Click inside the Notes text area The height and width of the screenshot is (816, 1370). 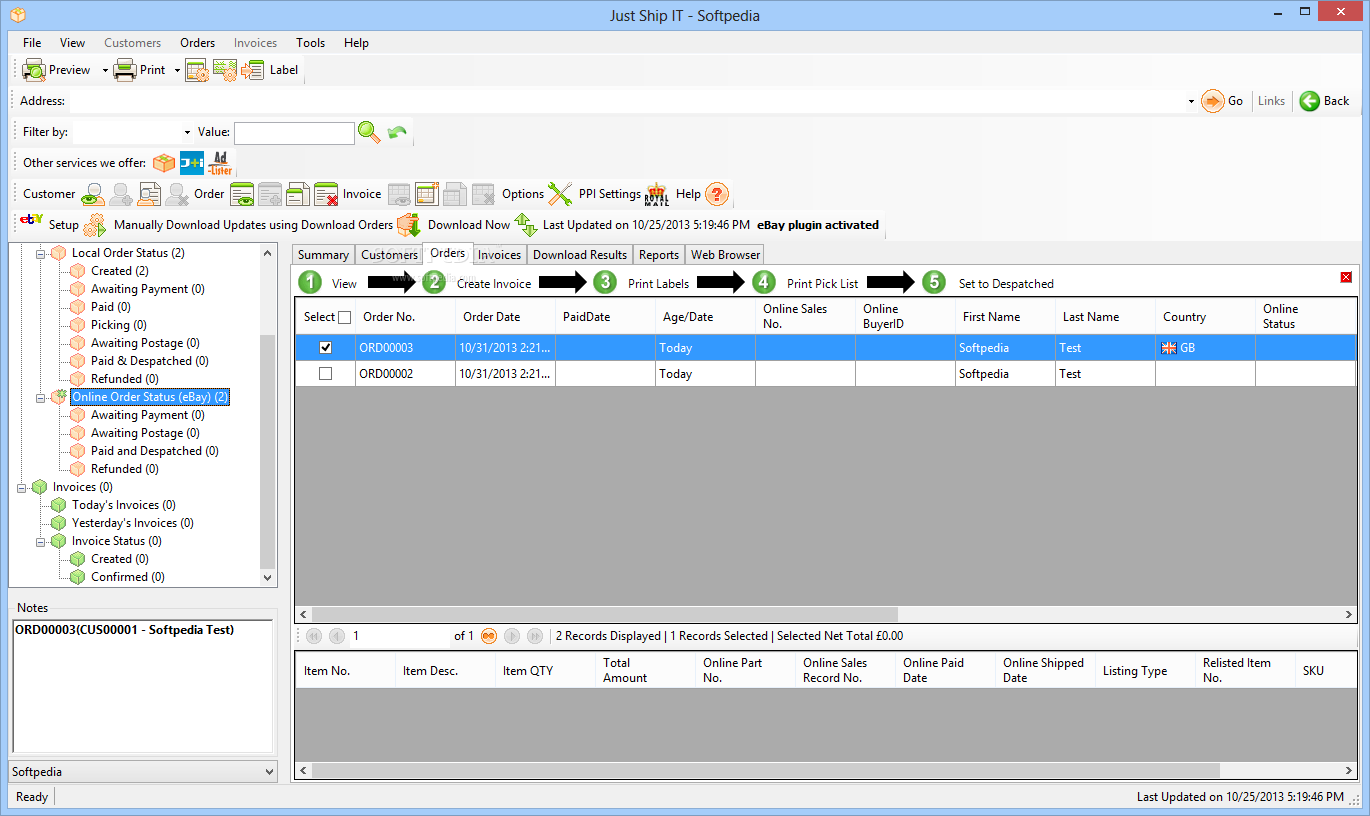coord(142,686)
